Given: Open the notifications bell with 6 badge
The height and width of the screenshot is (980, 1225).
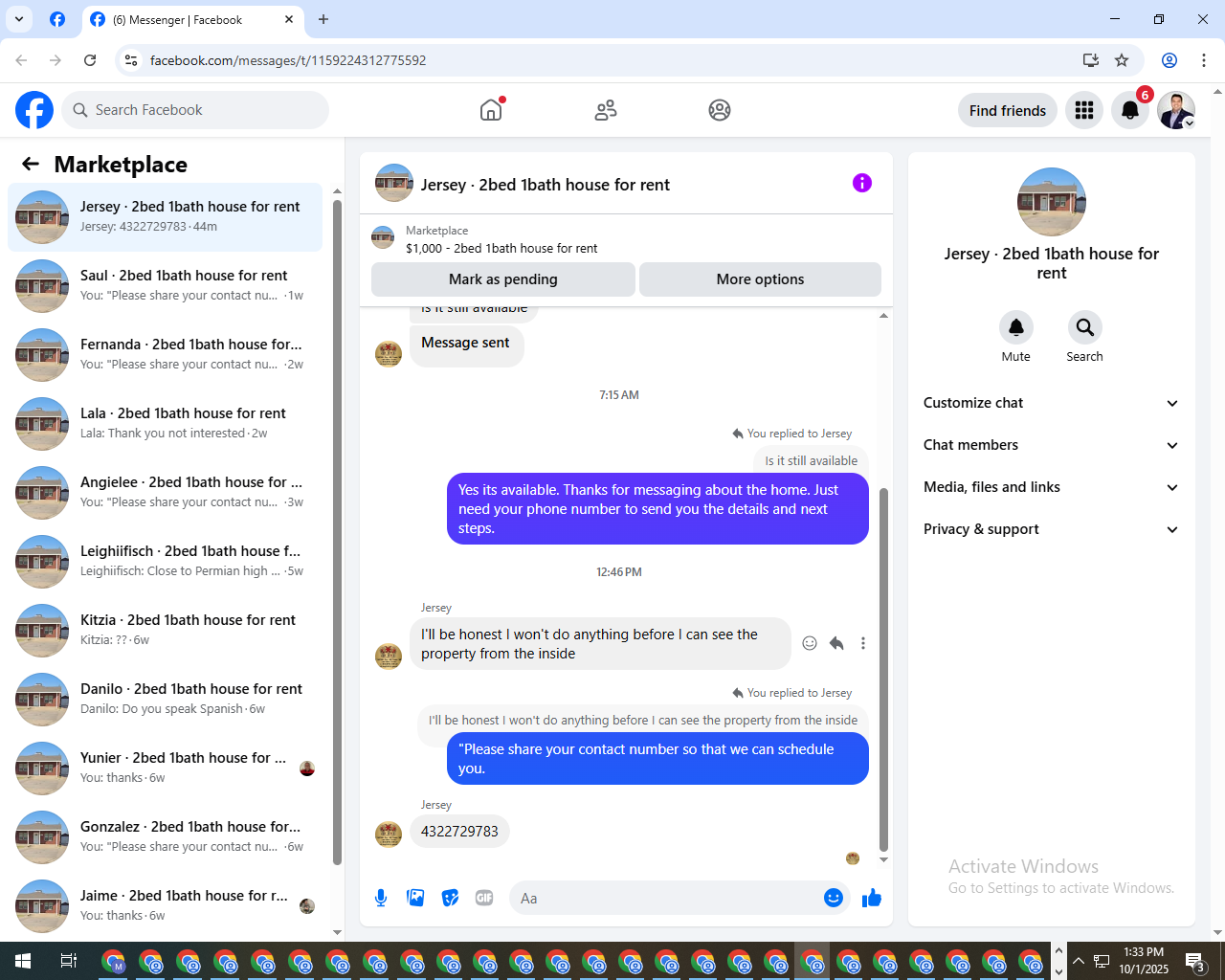Looking at the screenshot, I should coord(1130,110).
